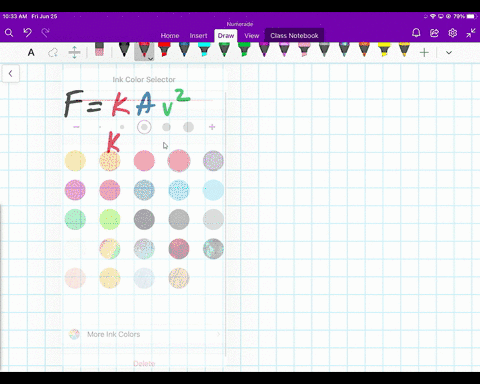The image size is (480, 384).
Task: Click the Ink Color Selector heading
Action: pyautogui.click(x=144, y=79)
